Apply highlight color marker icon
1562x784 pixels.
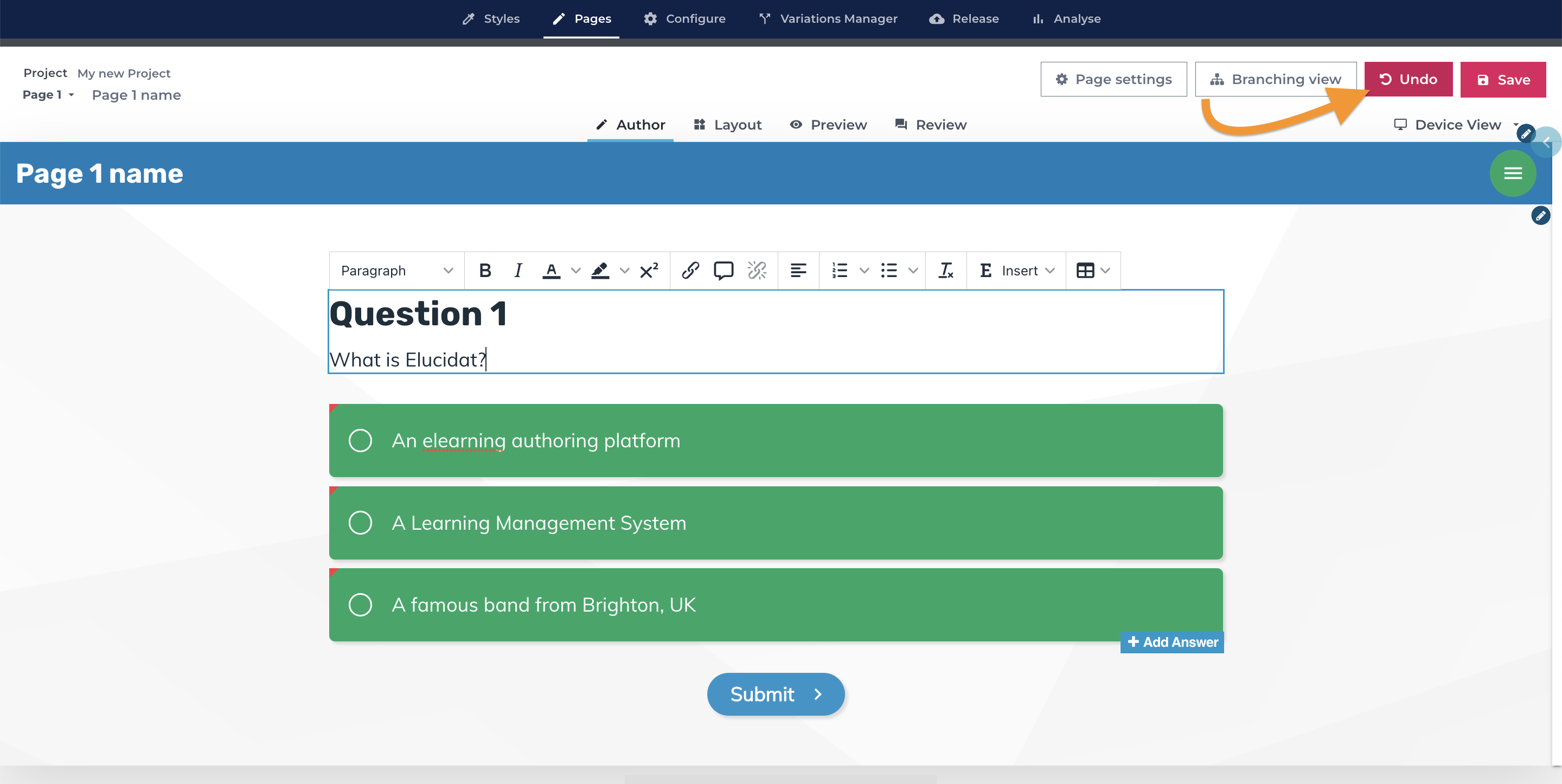600,271
